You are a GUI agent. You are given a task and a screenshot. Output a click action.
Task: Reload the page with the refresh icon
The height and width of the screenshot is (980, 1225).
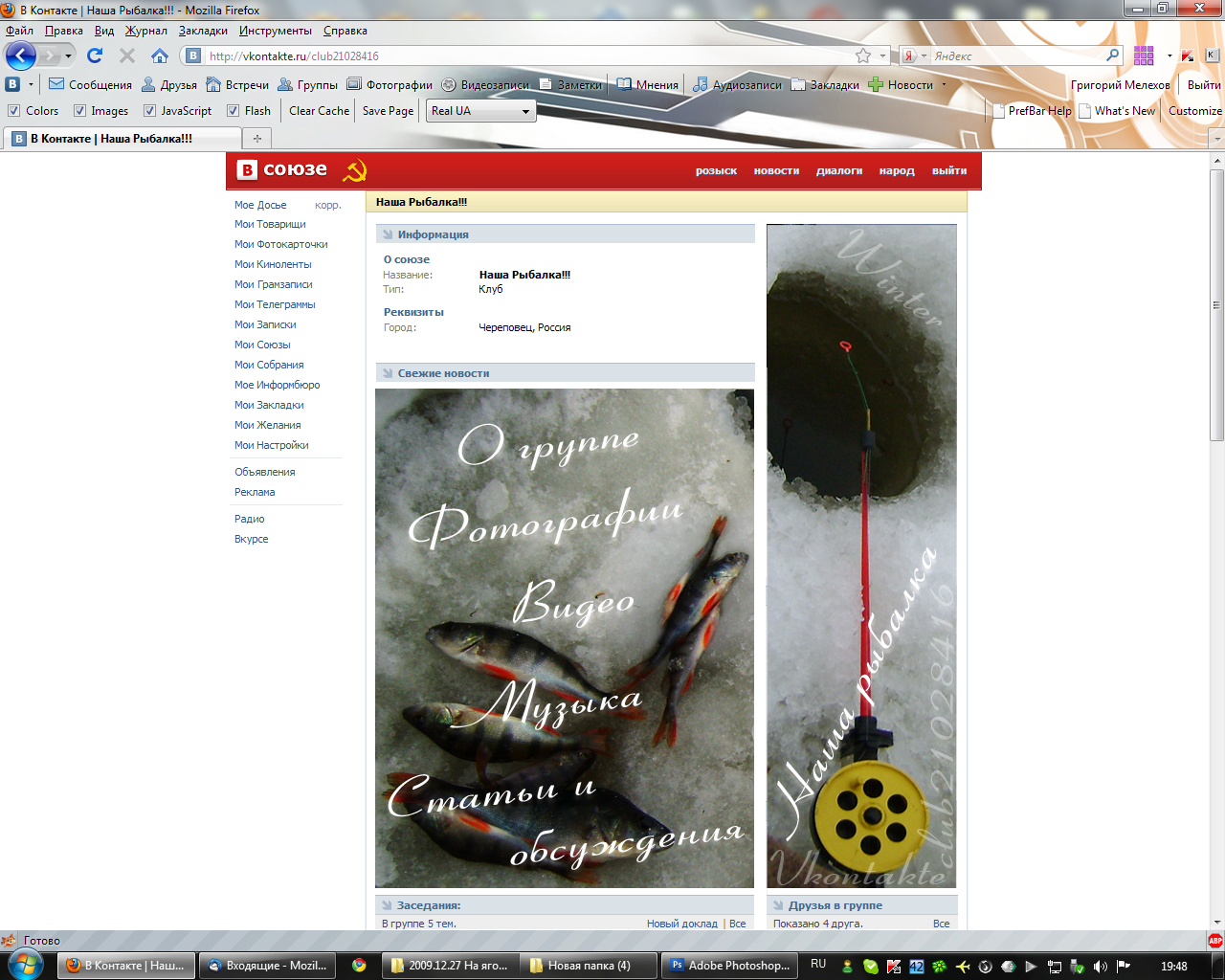(95, 56)
